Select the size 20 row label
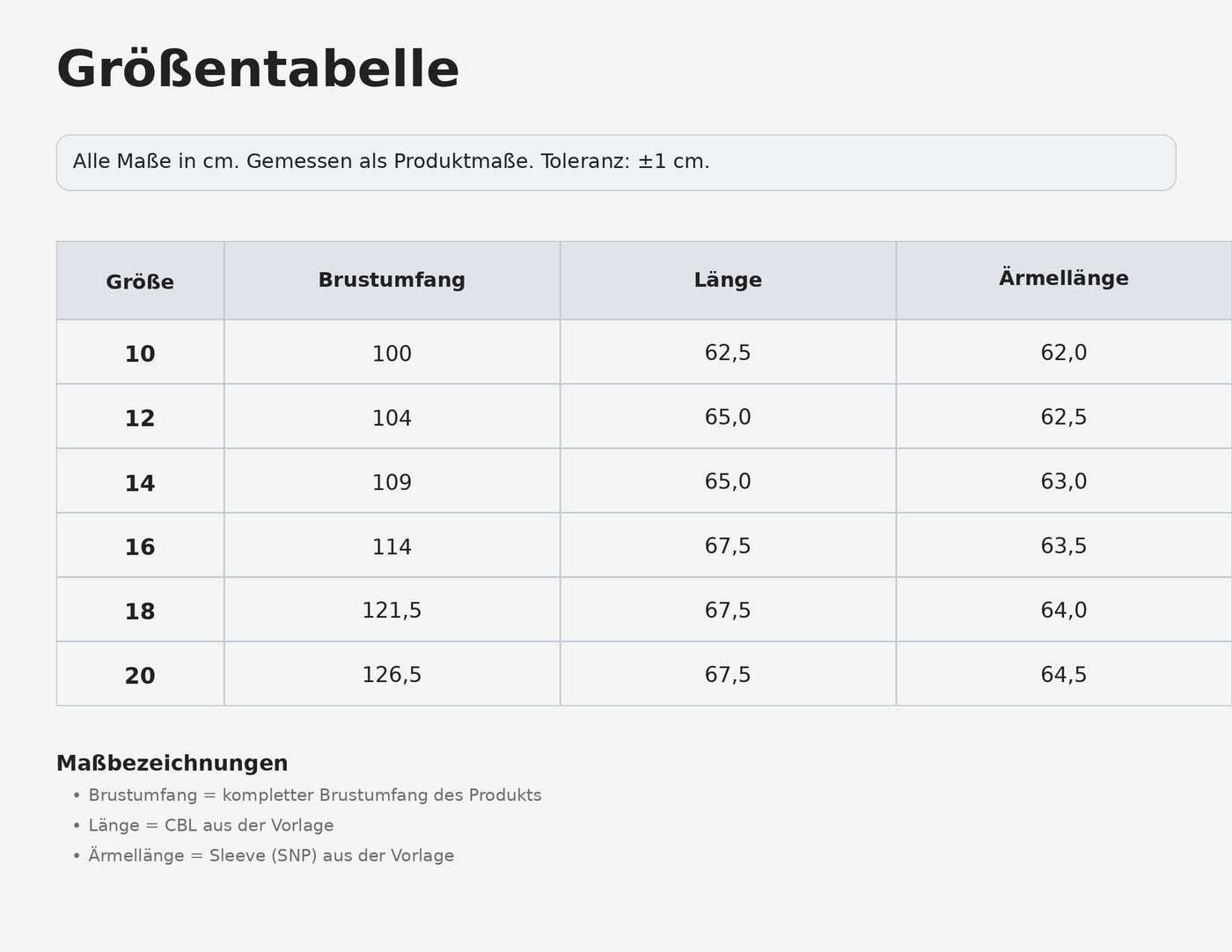This screenshot has height=952, width=1232. 140,675
